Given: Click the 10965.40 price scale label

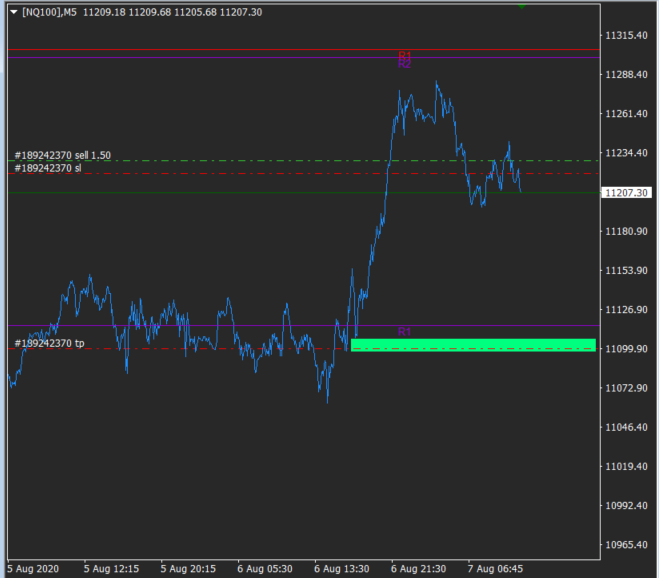Looking at the screenshot, I should (626, 544).
